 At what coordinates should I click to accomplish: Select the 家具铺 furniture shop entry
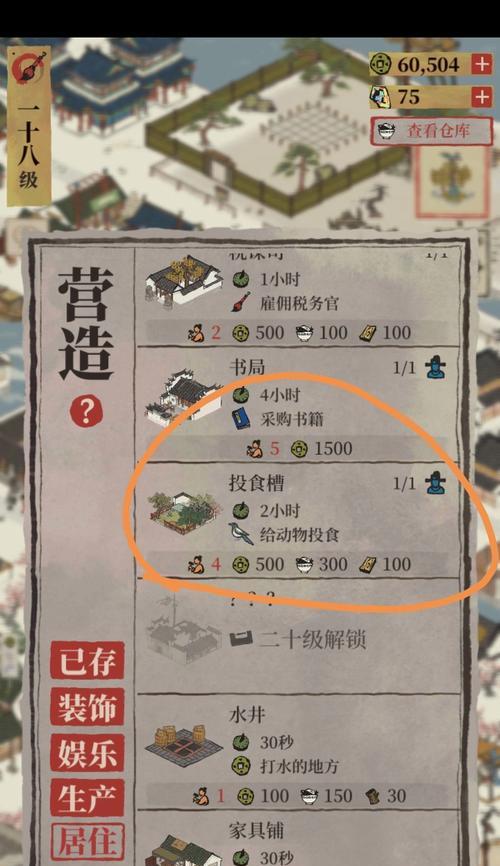(x=298, y=838)
